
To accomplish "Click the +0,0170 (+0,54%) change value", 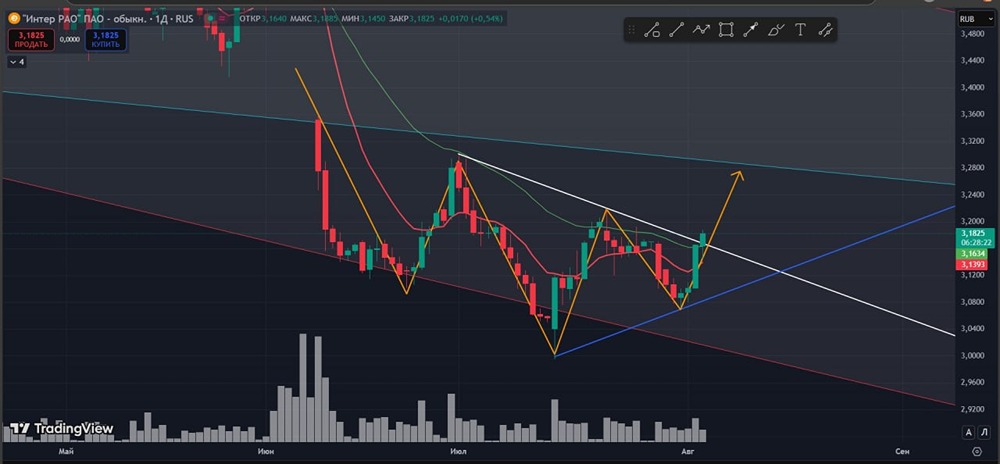I will pos(470,19).
